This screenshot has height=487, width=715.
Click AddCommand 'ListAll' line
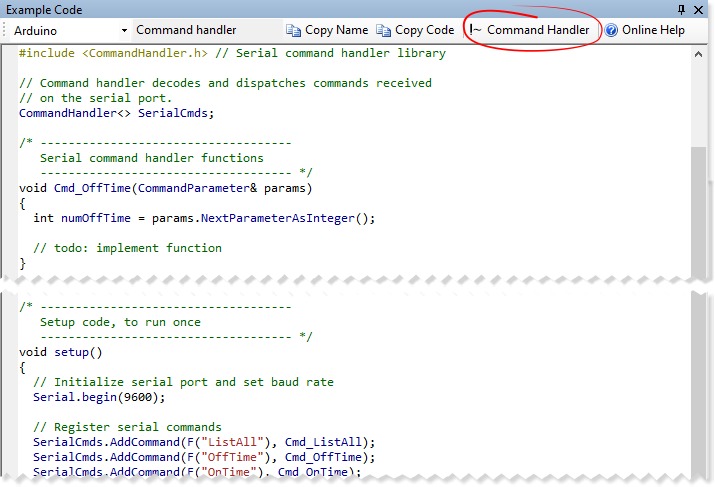(204, 442)
